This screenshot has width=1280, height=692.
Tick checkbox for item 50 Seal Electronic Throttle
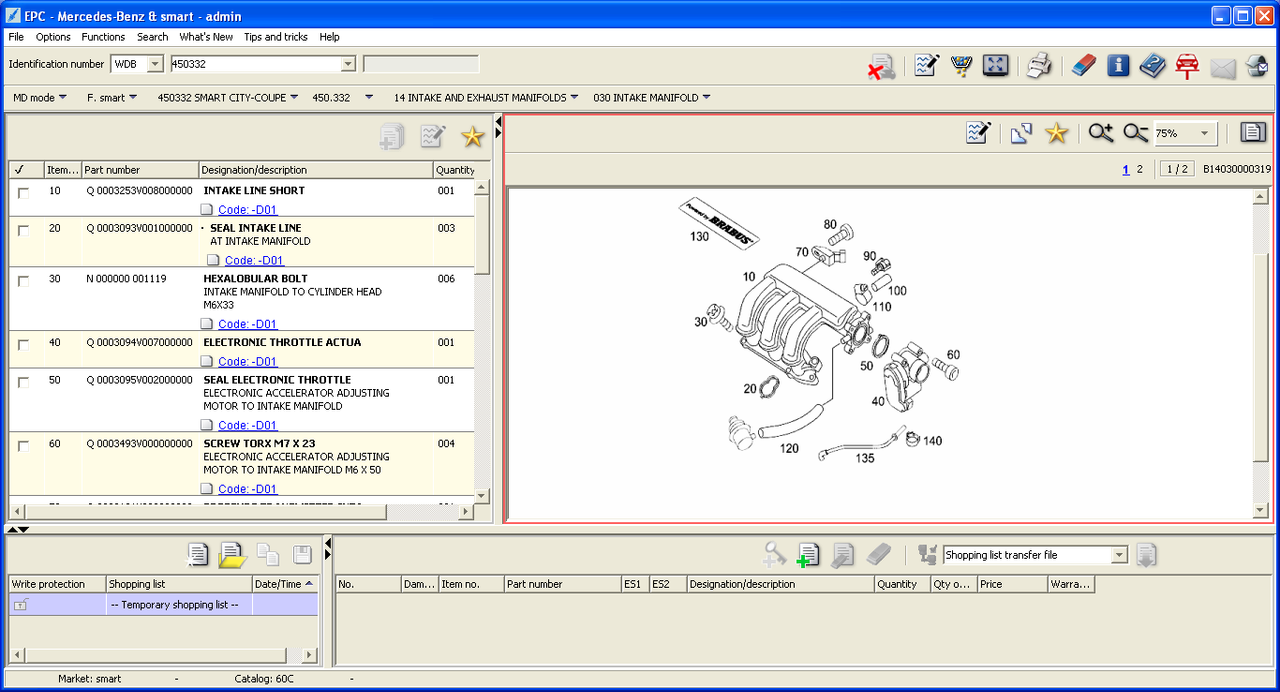coord(23,383)
